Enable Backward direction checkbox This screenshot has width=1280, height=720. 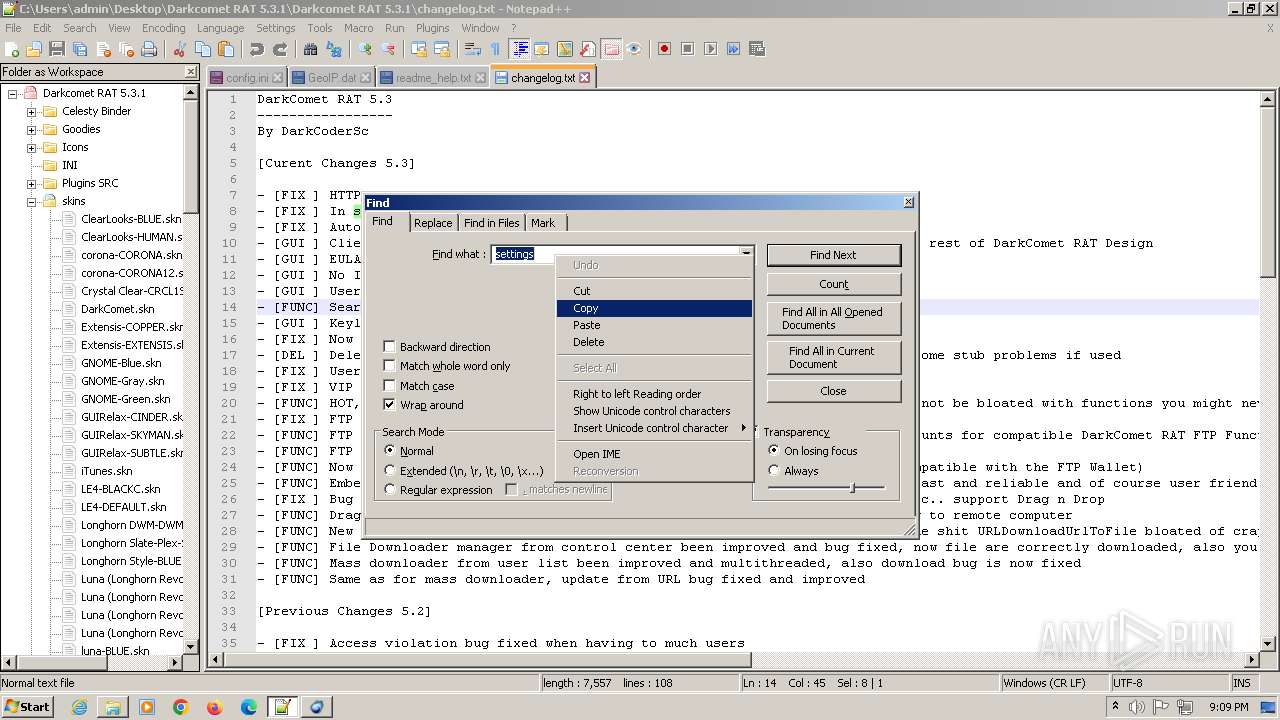(390, 347)
